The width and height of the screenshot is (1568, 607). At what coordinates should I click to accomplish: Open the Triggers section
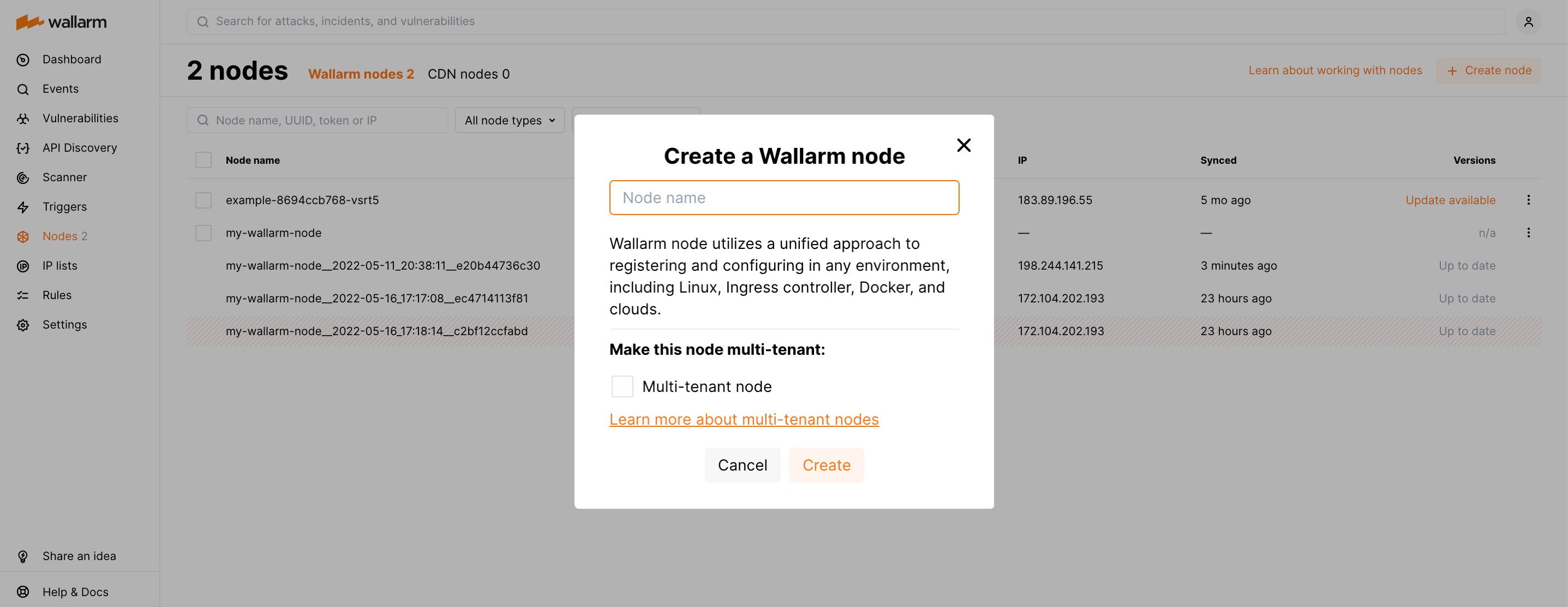[x=64, y=206]
